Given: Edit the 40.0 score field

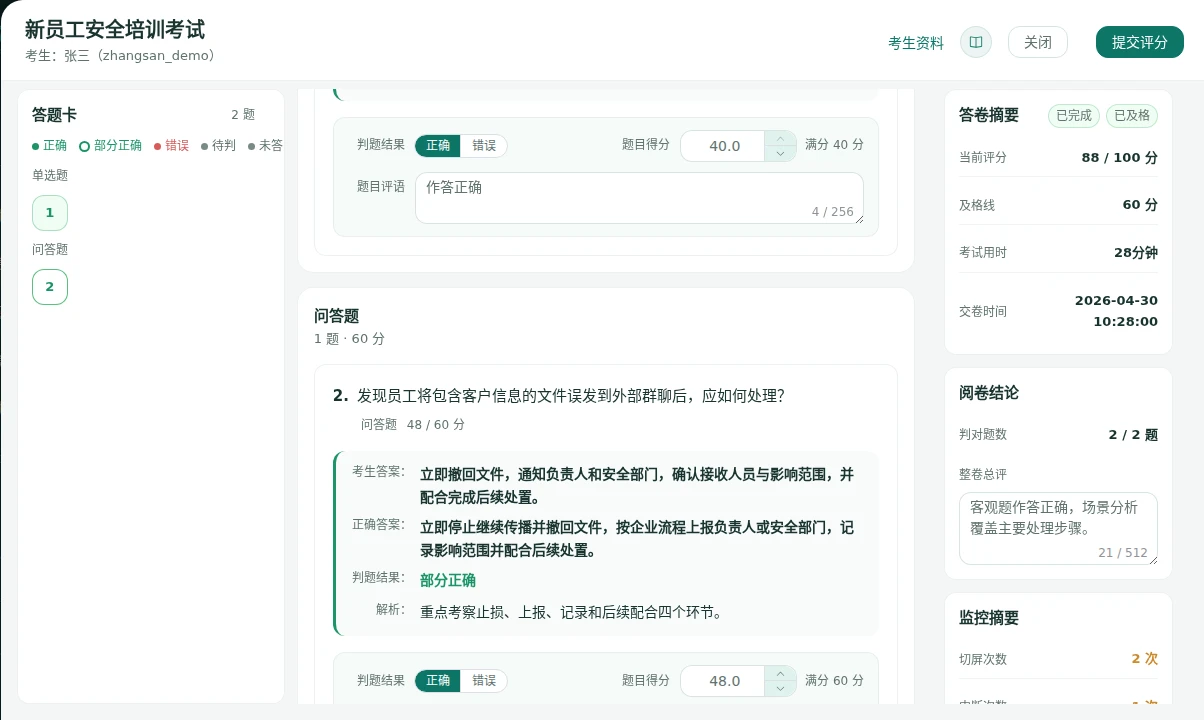Looking at the screenshot, I should point(723,146).
